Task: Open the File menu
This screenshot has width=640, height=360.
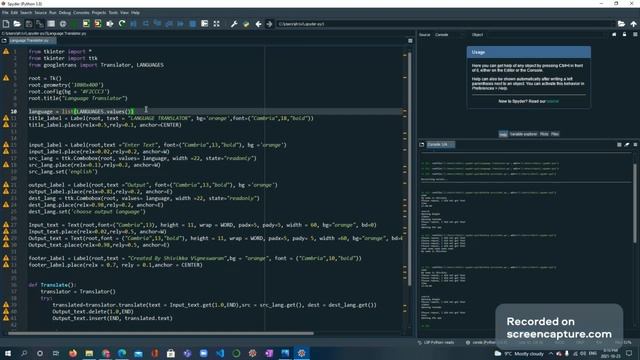Action: coord(5,13)
